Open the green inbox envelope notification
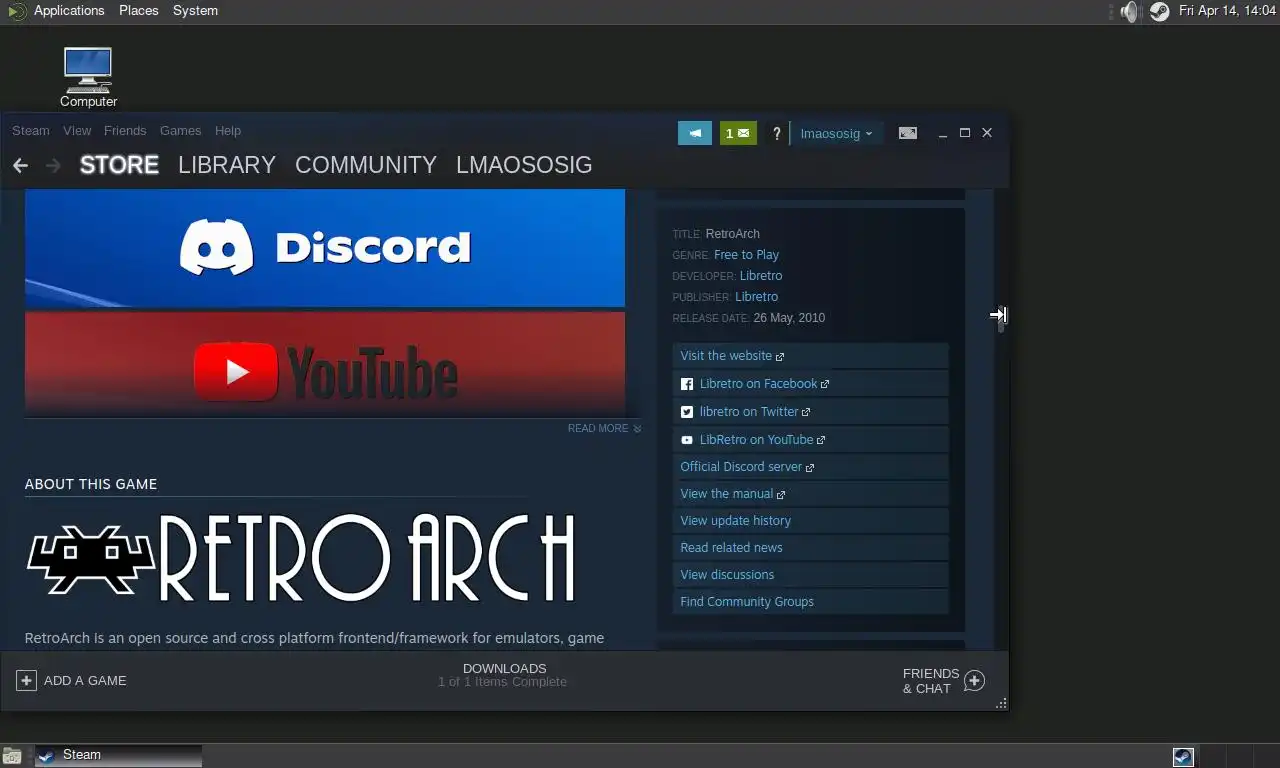1280x768 pixels. pyautogui.click(x=738, y=133)
